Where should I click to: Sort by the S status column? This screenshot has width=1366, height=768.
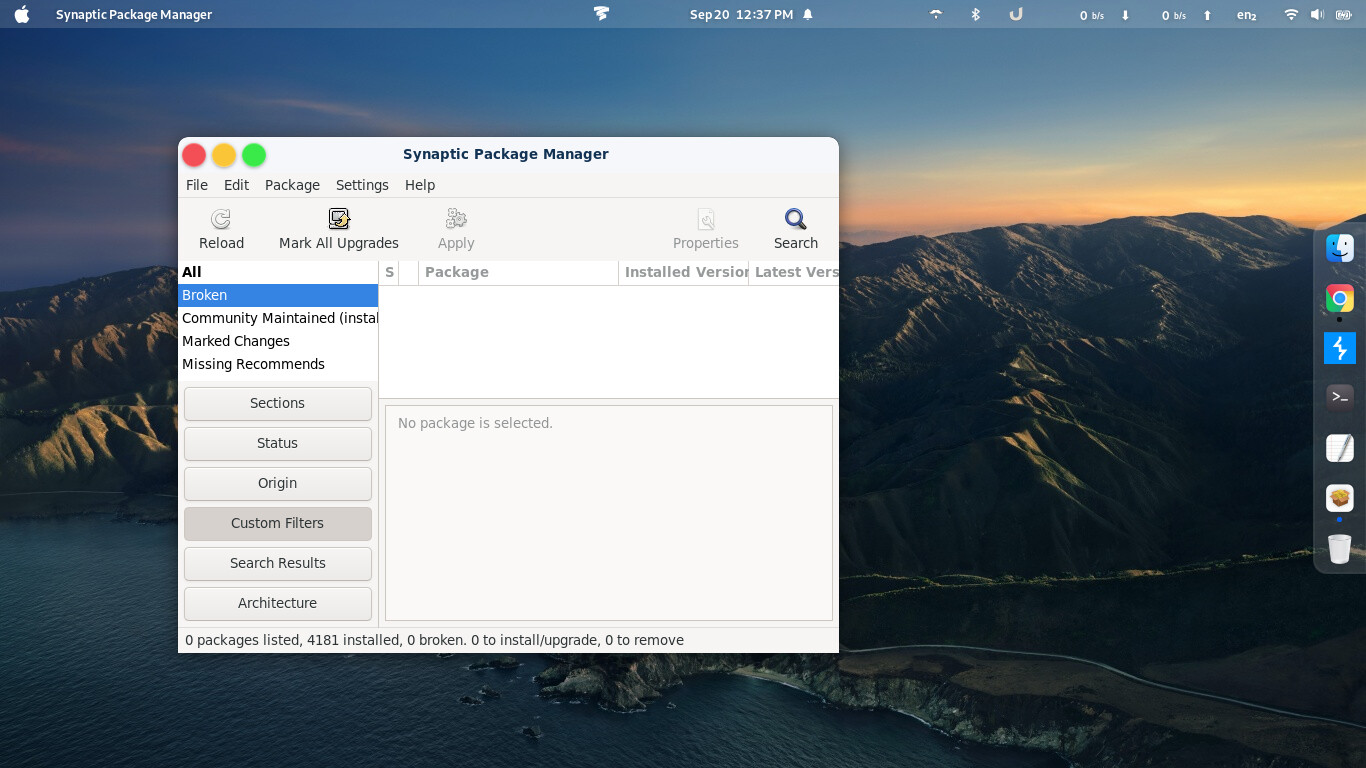point(389,272)
